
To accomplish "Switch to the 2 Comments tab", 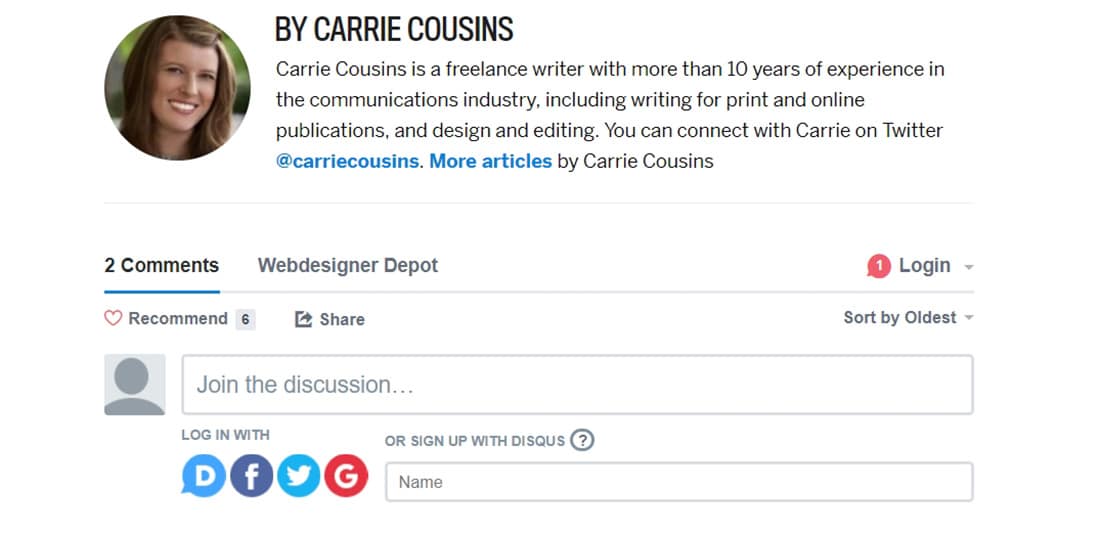I will [x=162, y=266].
